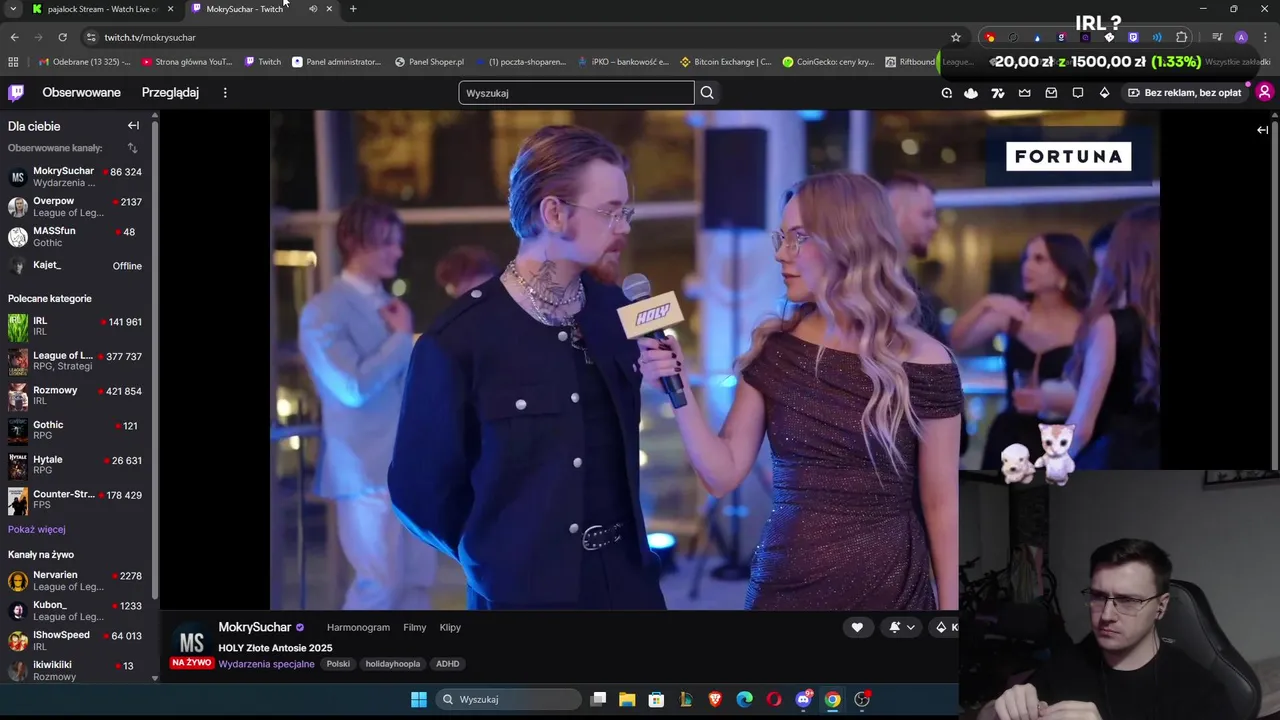Open offline Kajet_ channel in sidebar

75,265
